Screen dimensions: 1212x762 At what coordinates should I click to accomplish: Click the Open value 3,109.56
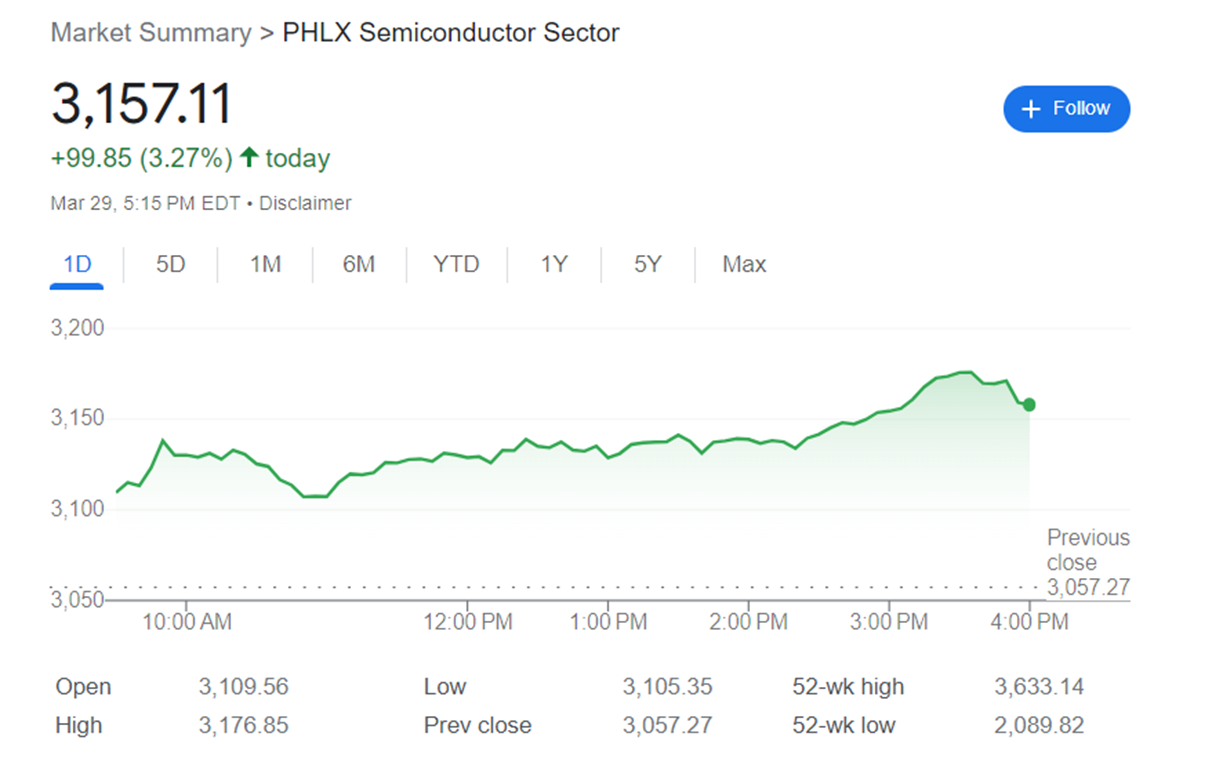pos(243,687)
